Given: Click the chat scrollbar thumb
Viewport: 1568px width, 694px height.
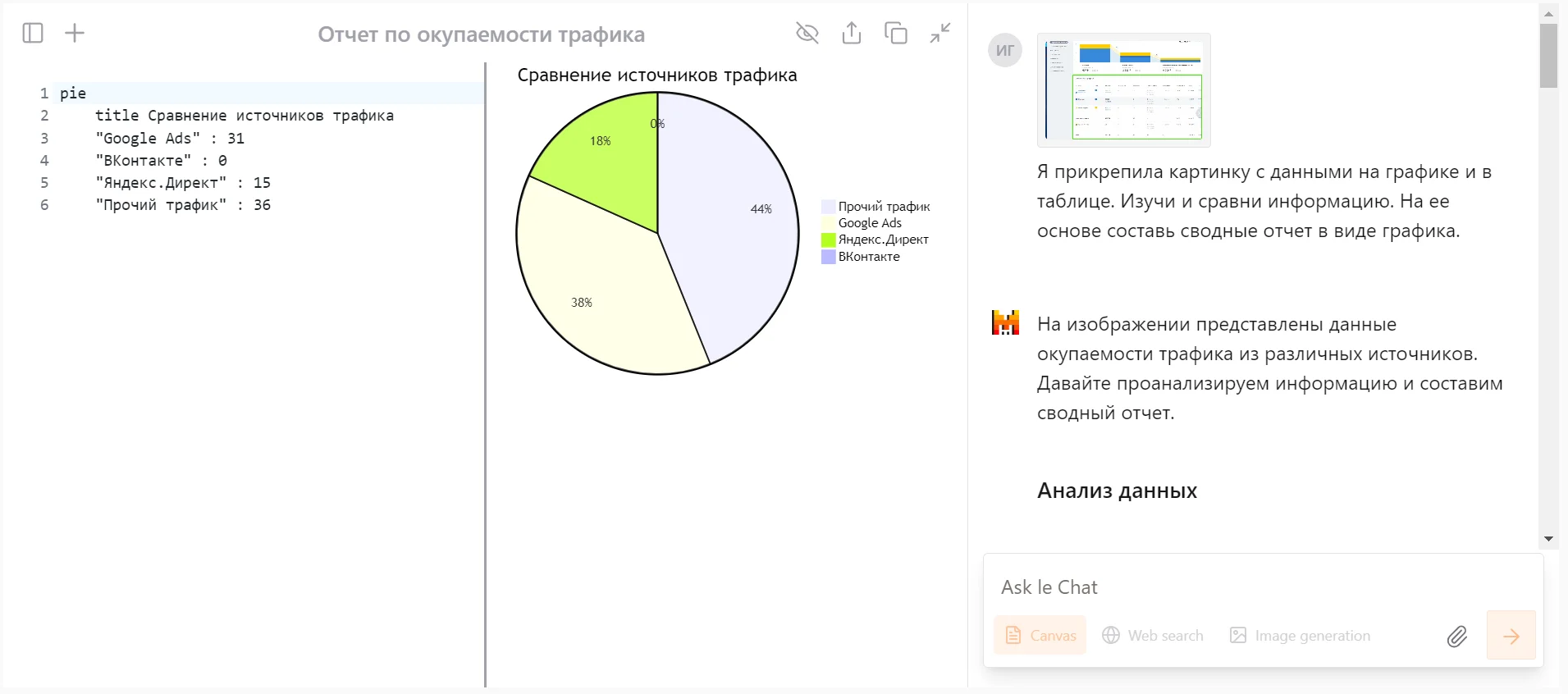Looking at the screenshot, I should (x=1548, y=55).
